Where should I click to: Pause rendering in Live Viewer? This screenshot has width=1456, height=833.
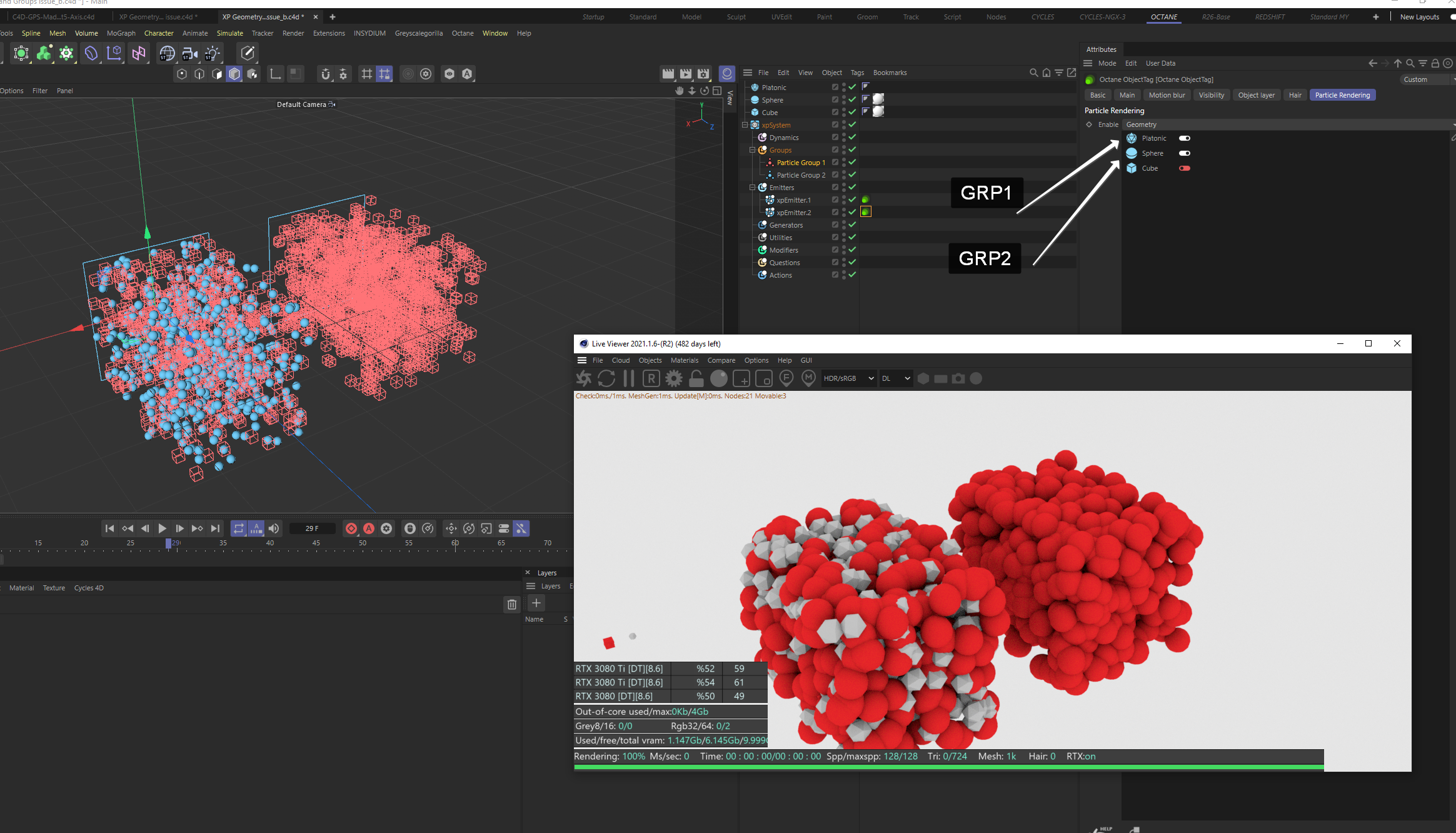(x=629, y=378)
